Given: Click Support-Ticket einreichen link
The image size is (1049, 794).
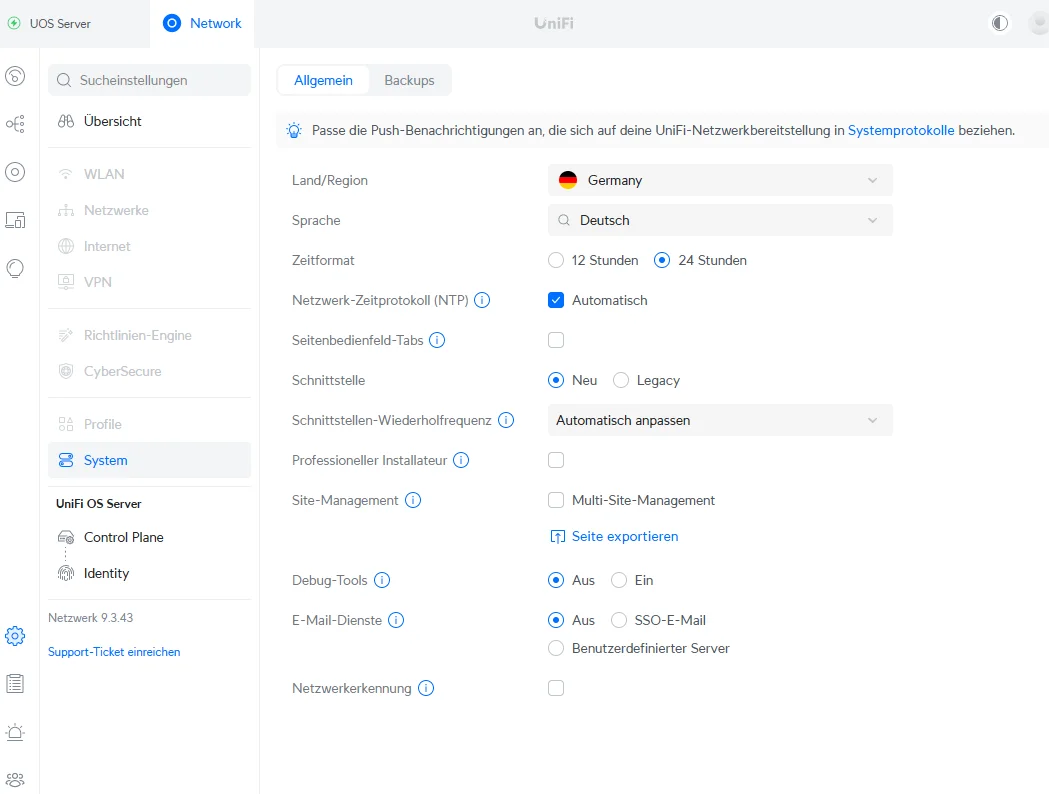Looking at the screenshot, I should click(x=114, y=652).
